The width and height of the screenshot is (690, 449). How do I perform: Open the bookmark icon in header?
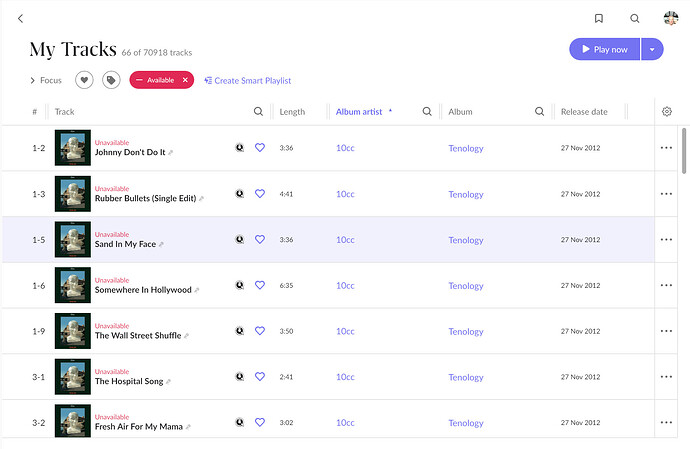[x=598, y=18]
